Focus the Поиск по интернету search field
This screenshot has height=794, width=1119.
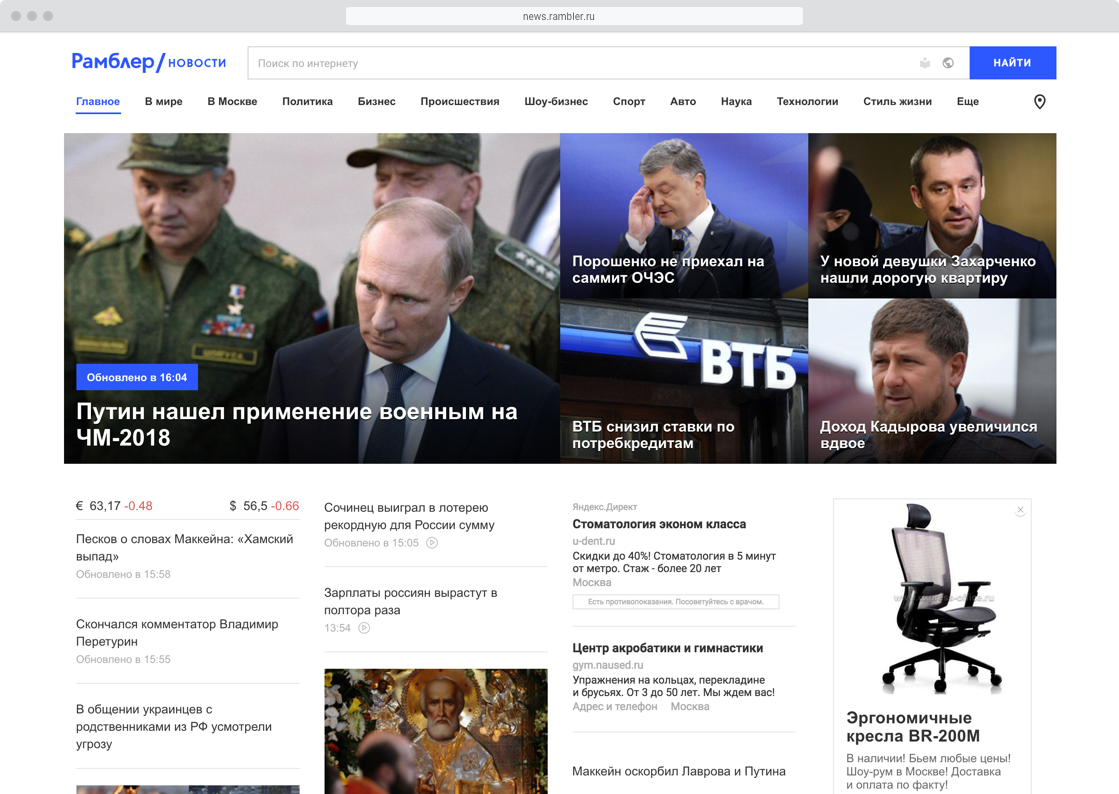608,63
